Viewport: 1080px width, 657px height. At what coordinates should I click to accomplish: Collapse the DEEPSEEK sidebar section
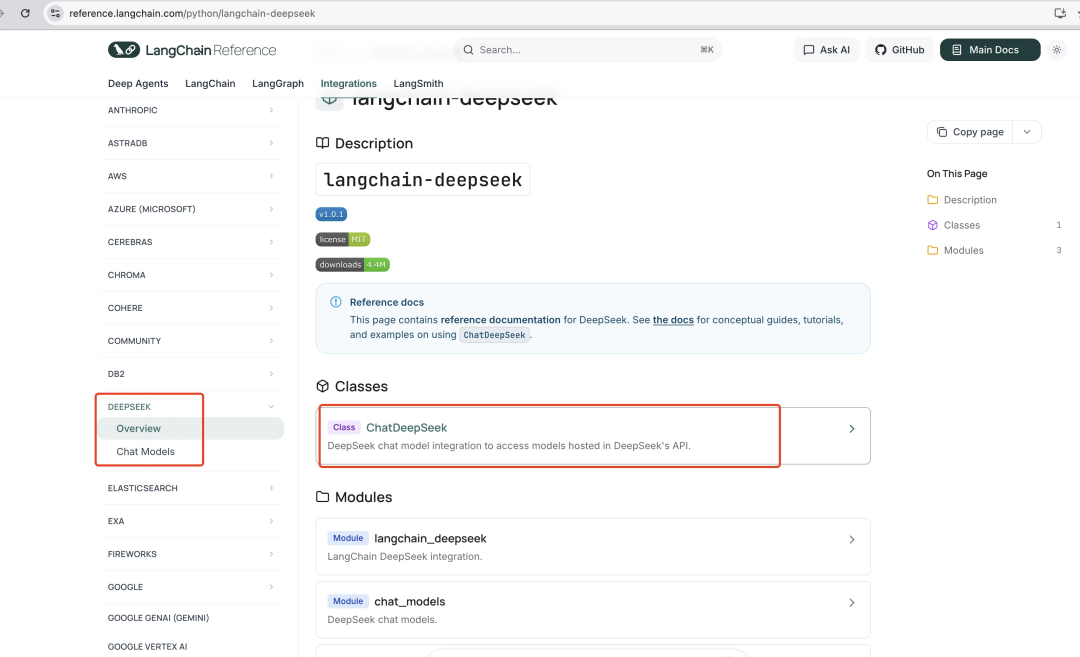point(271,407)
